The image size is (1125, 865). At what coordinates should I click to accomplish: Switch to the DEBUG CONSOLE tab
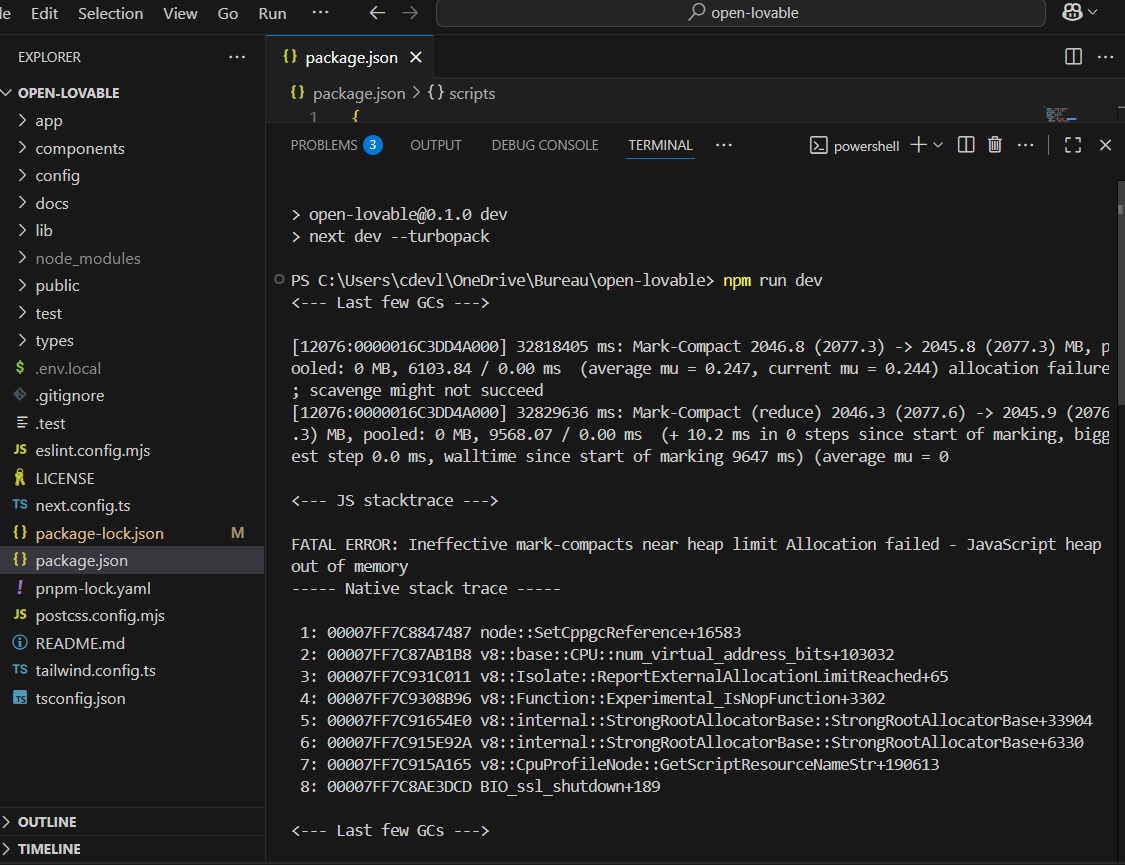pos(545,145)
